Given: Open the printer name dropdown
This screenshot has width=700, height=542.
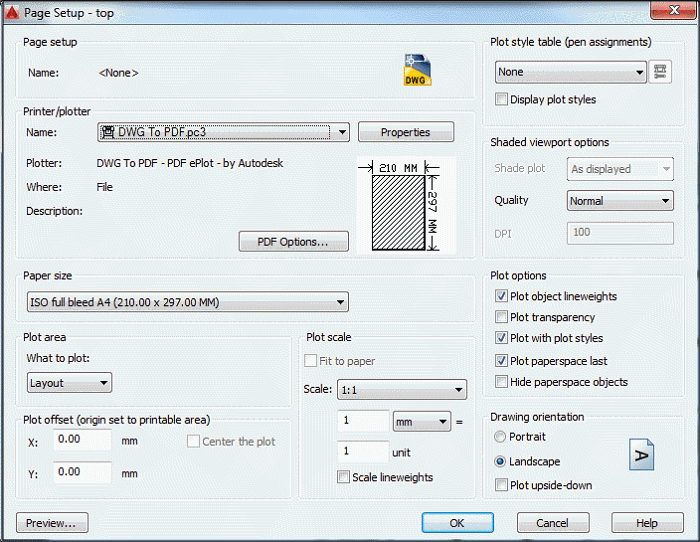Looking at the screenshot, I should (342, 132).
